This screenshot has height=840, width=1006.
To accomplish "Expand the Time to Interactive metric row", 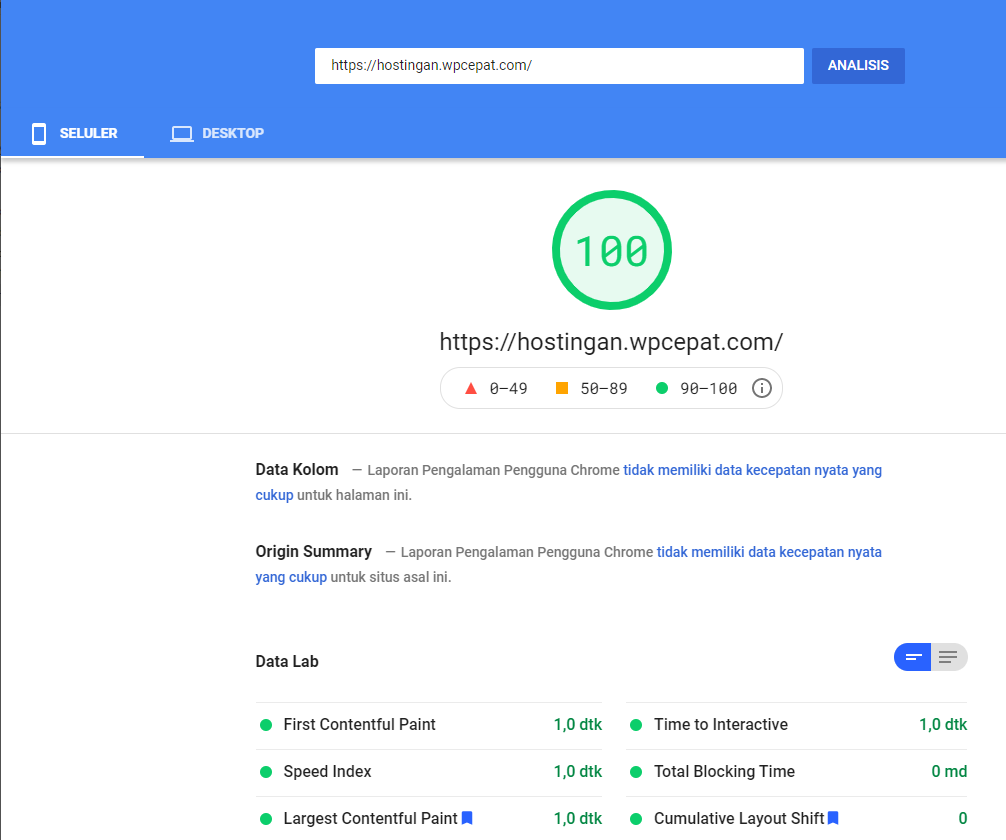I will [x=721, y=725].
